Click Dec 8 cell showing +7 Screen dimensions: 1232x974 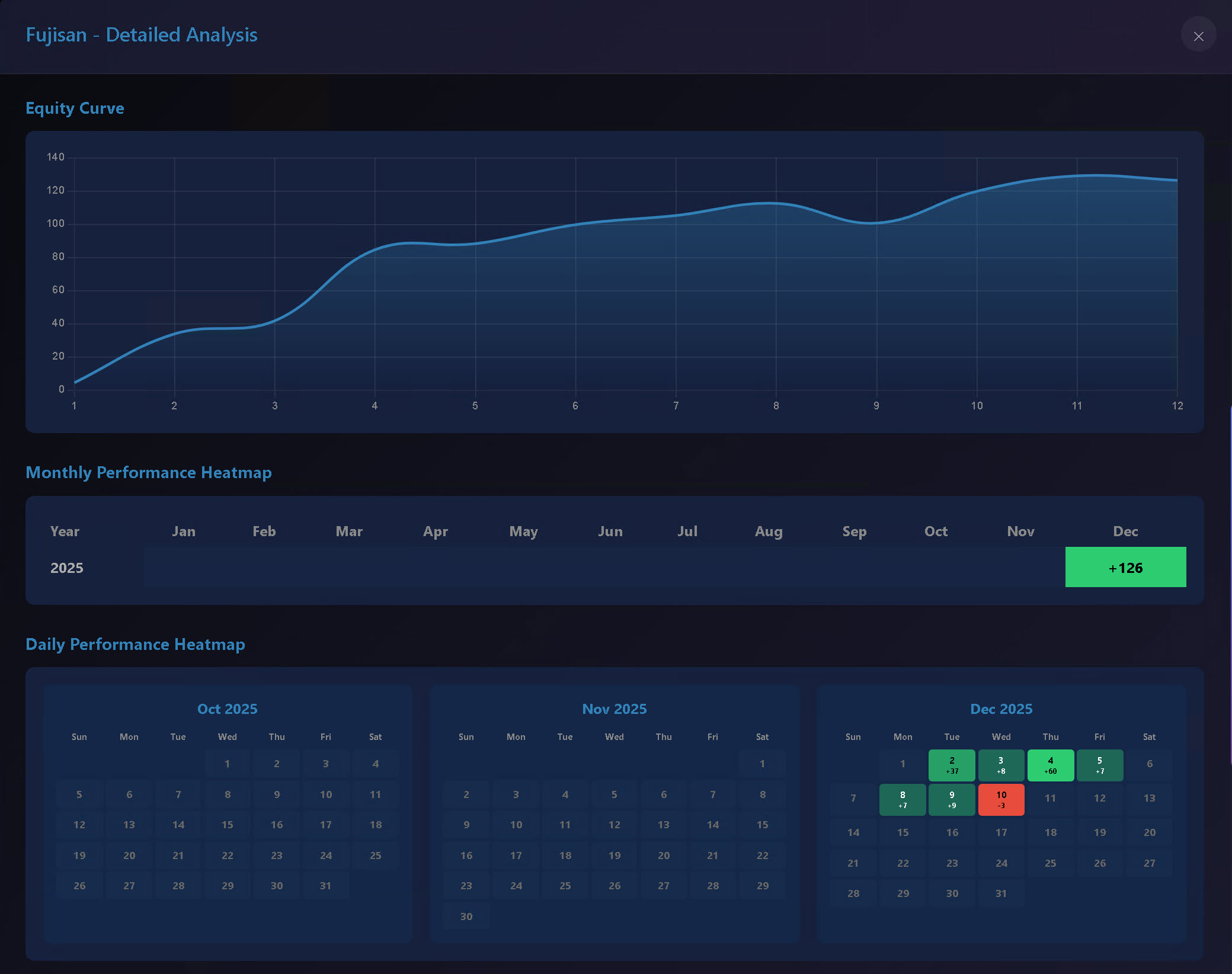(903, 799)
